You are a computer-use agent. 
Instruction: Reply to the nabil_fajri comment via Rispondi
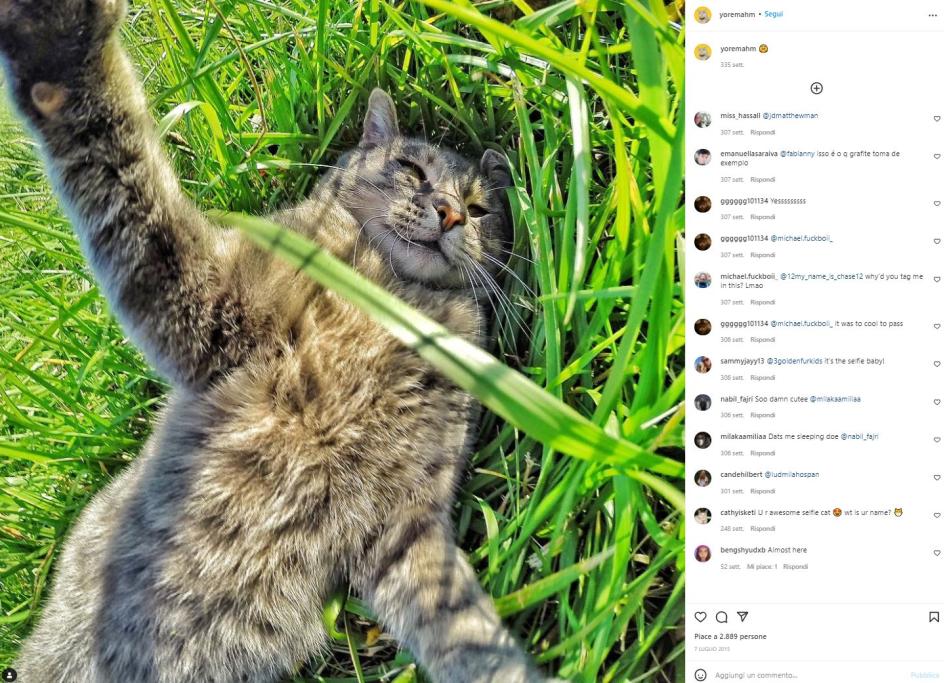762,415
